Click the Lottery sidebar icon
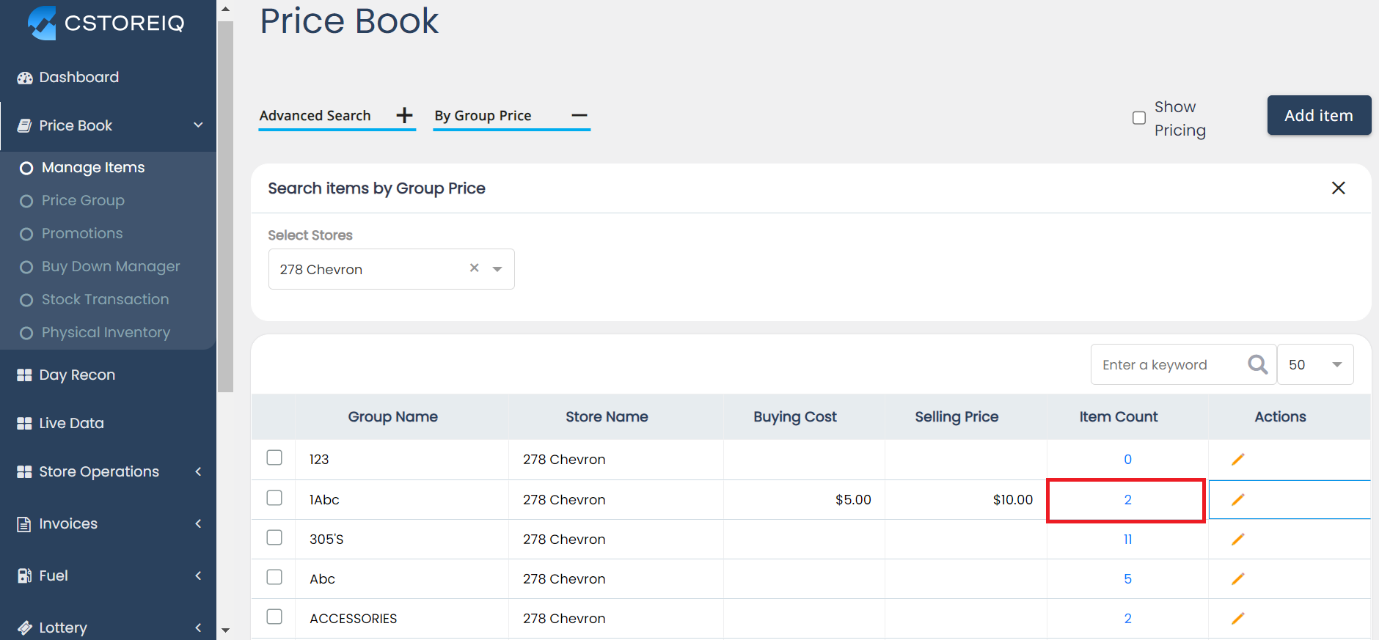Viewport: 1379px width, 640px height. (25, 628)
